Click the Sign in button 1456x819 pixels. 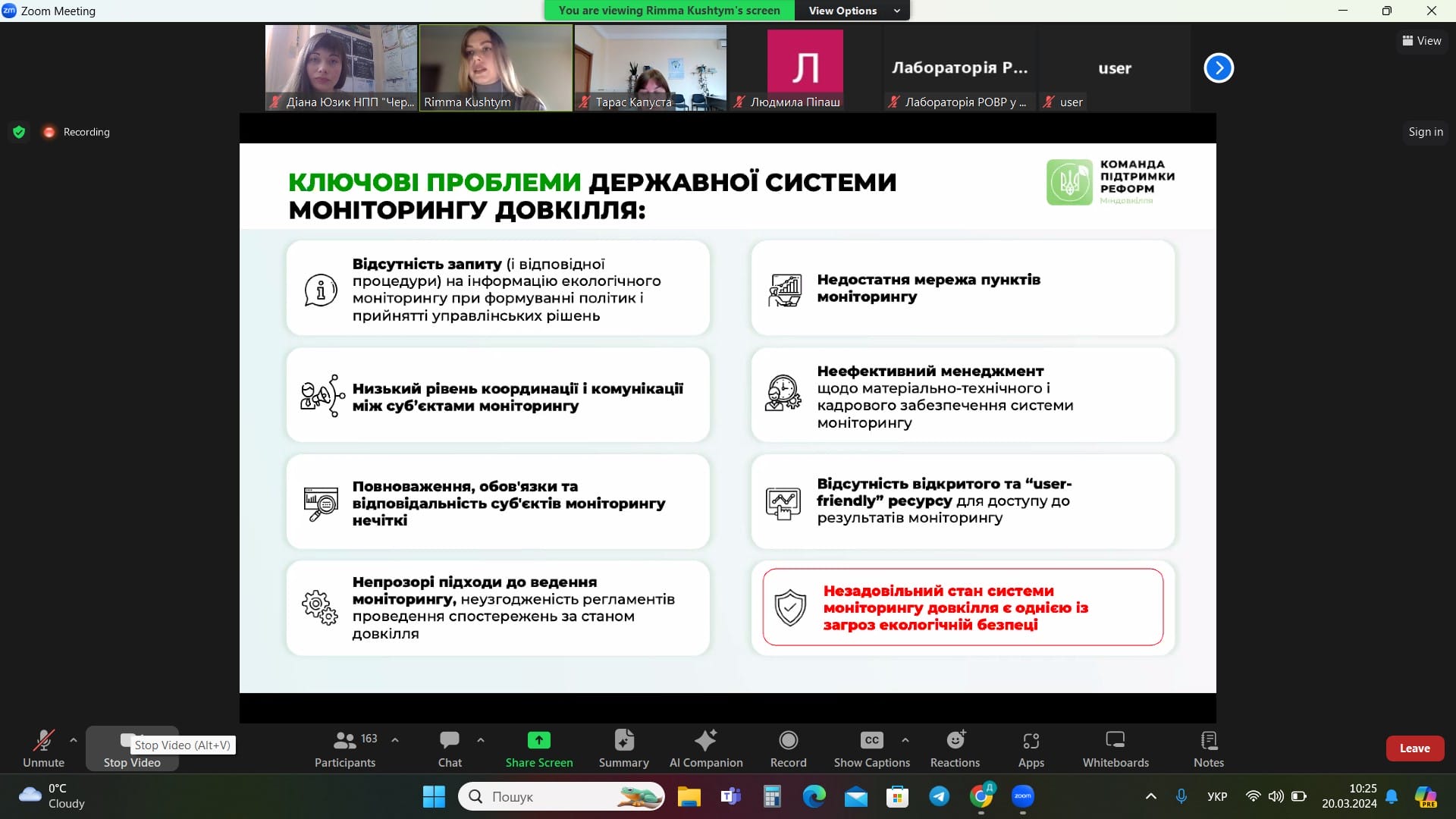pos(1425,132)
